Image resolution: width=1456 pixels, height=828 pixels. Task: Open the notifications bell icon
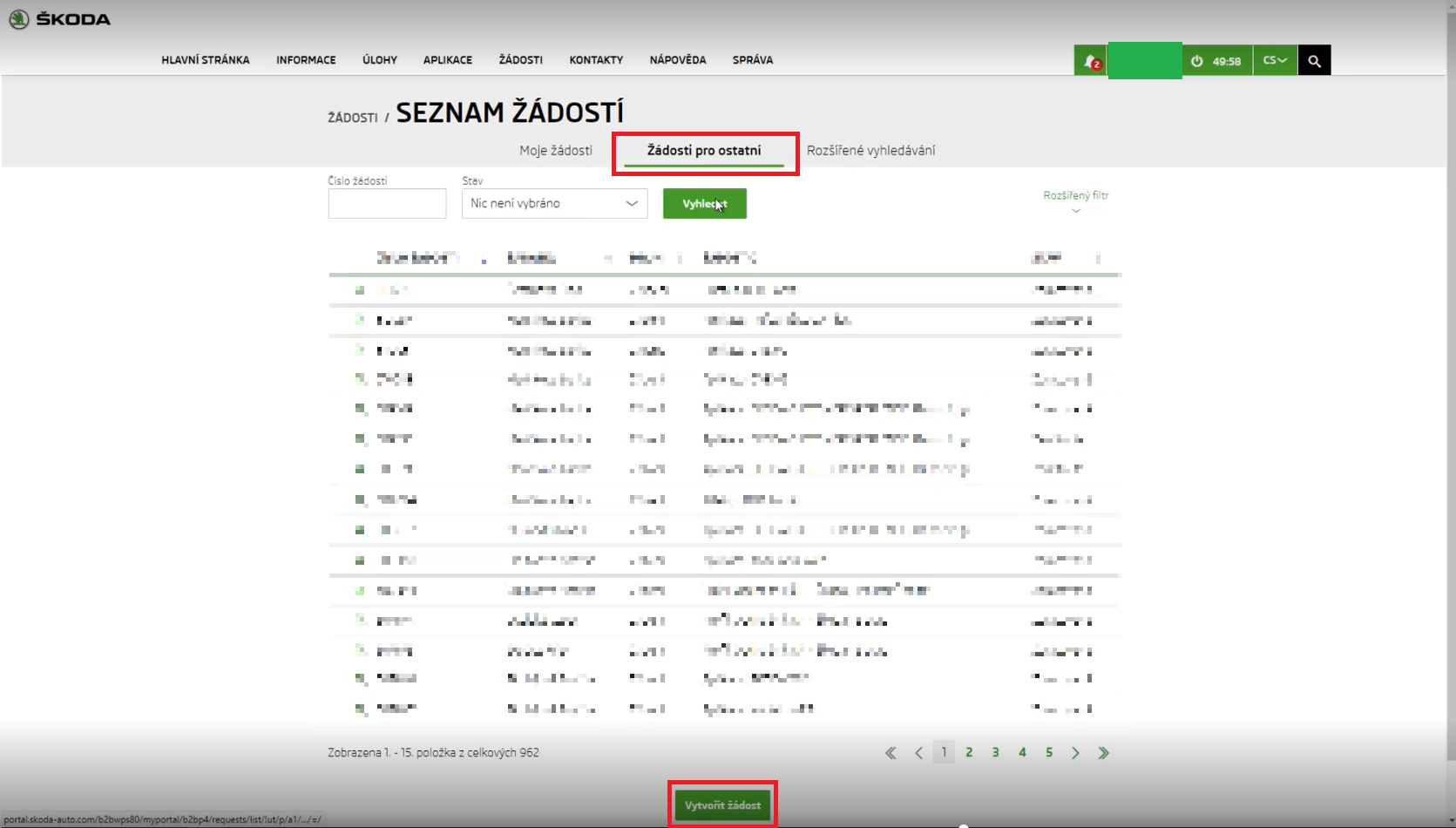(1091, 61)
